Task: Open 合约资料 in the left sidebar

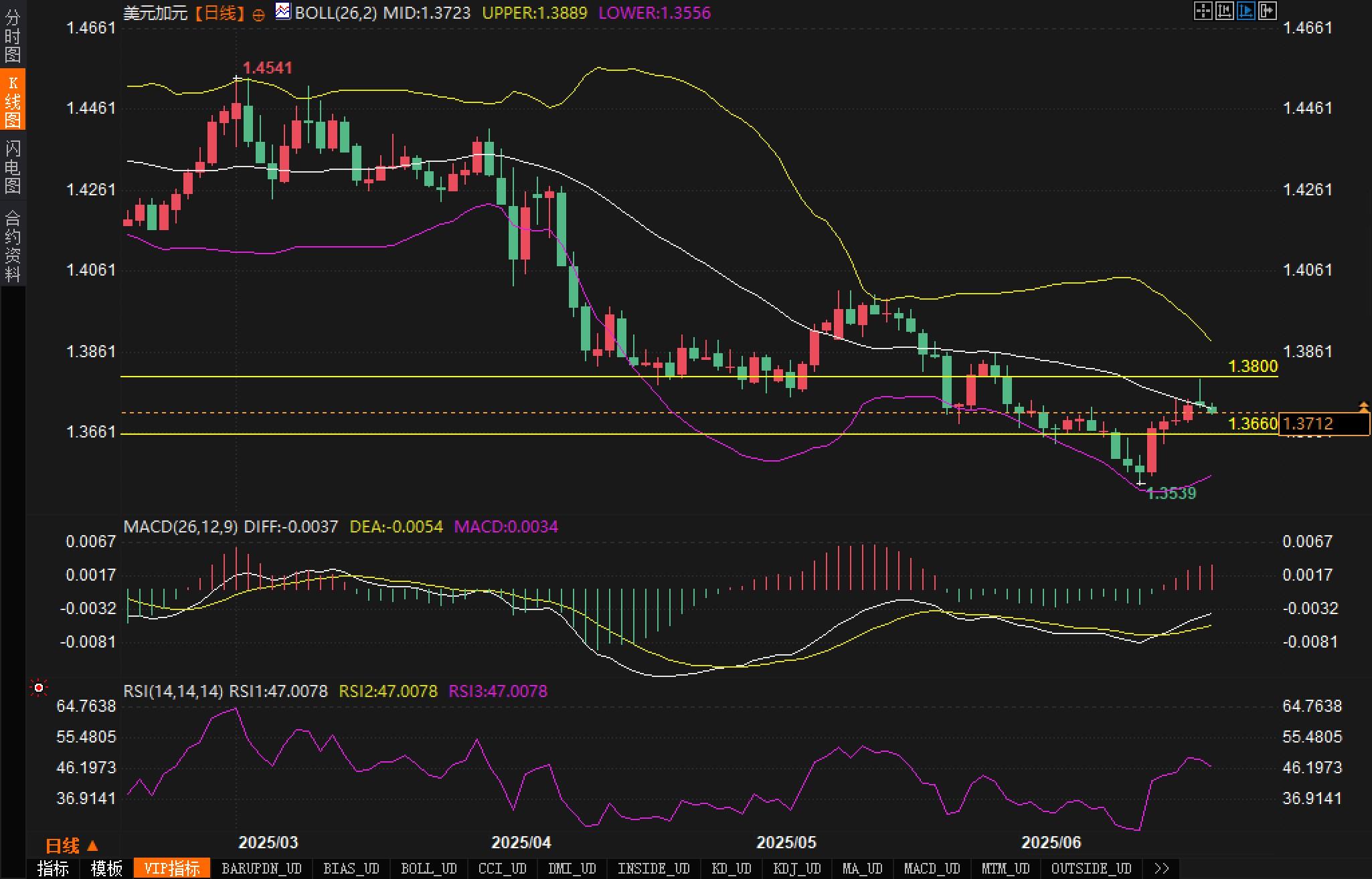Action: tap(13, 246)
